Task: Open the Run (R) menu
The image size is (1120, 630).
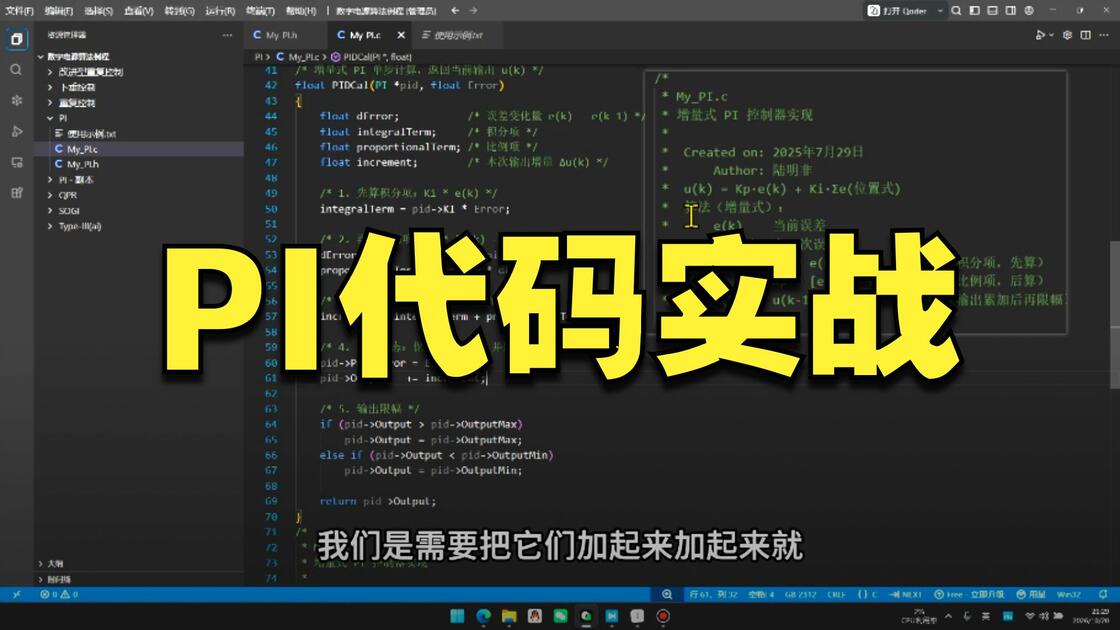Action: click(220, 11)
